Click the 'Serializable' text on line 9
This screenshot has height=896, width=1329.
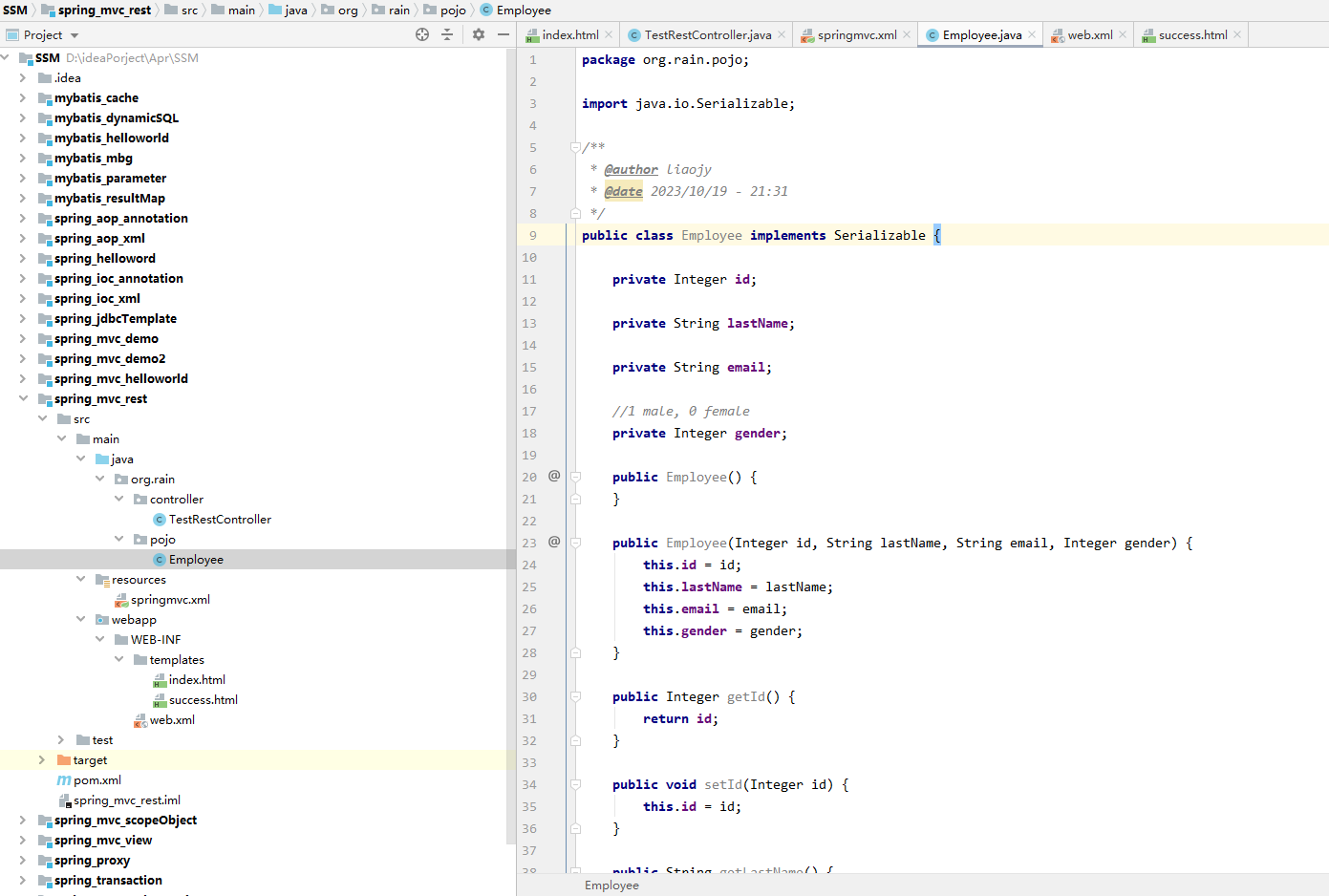pyautogui.click(x=880, y=235)
